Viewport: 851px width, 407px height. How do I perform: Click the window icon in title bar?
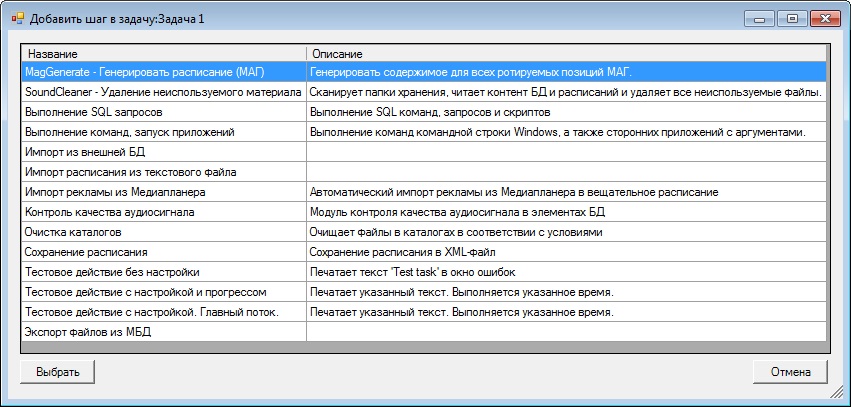click(18, 18)
